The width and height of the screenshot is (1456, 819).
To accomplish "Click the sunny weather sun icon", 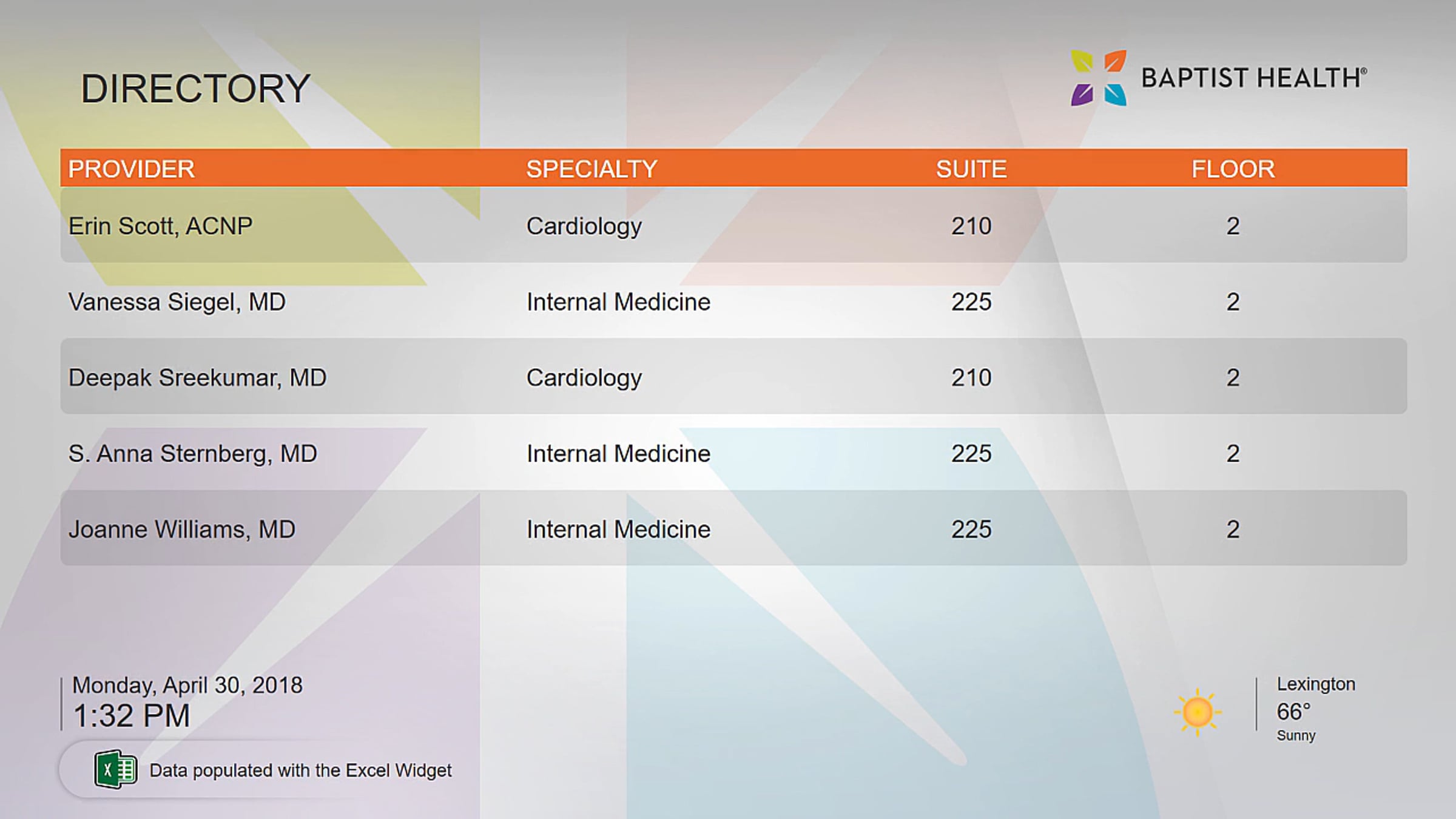I will [x=1197, y=712].
